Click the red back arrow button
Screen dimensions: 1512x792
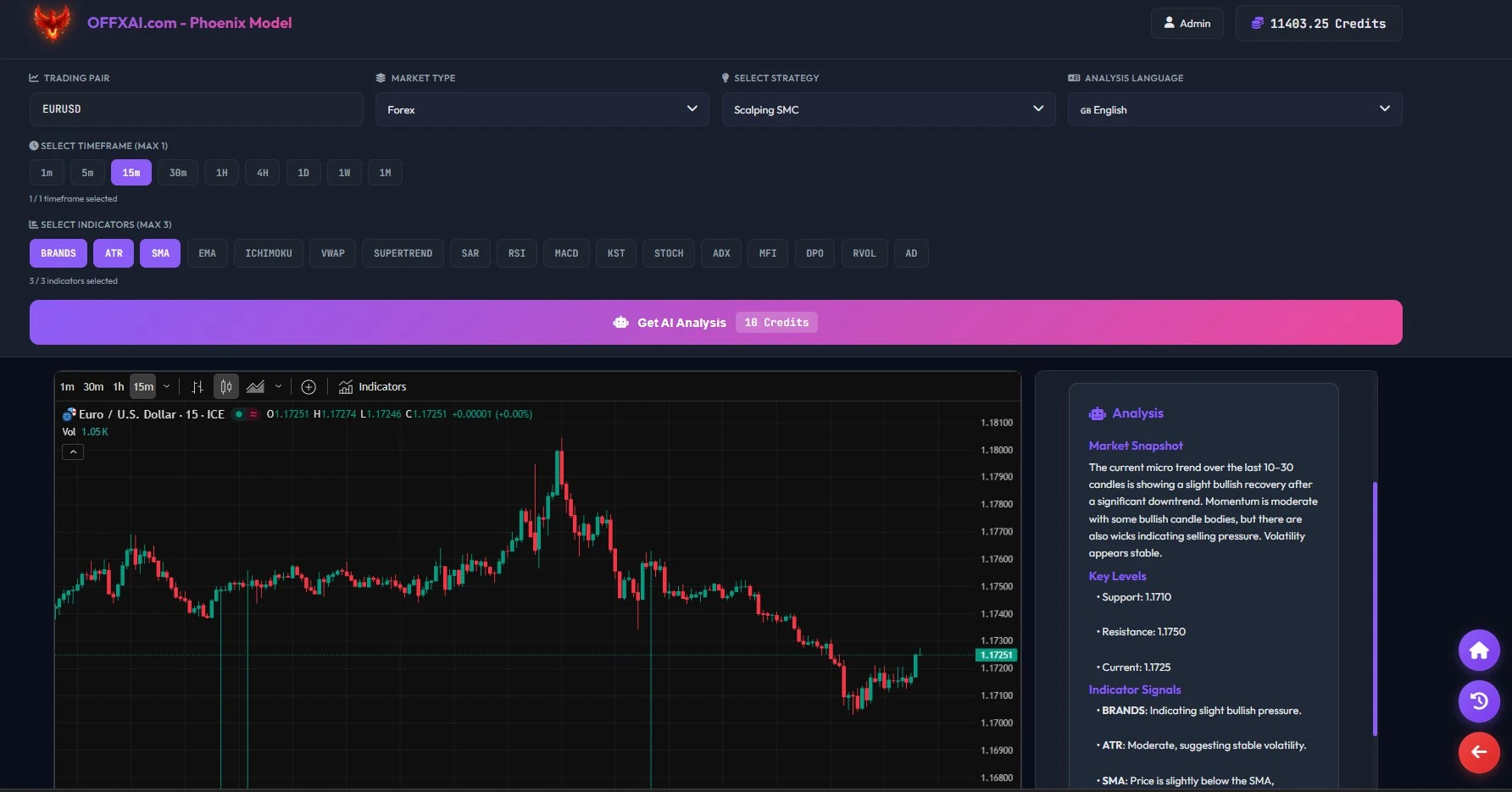[1479, 752]
